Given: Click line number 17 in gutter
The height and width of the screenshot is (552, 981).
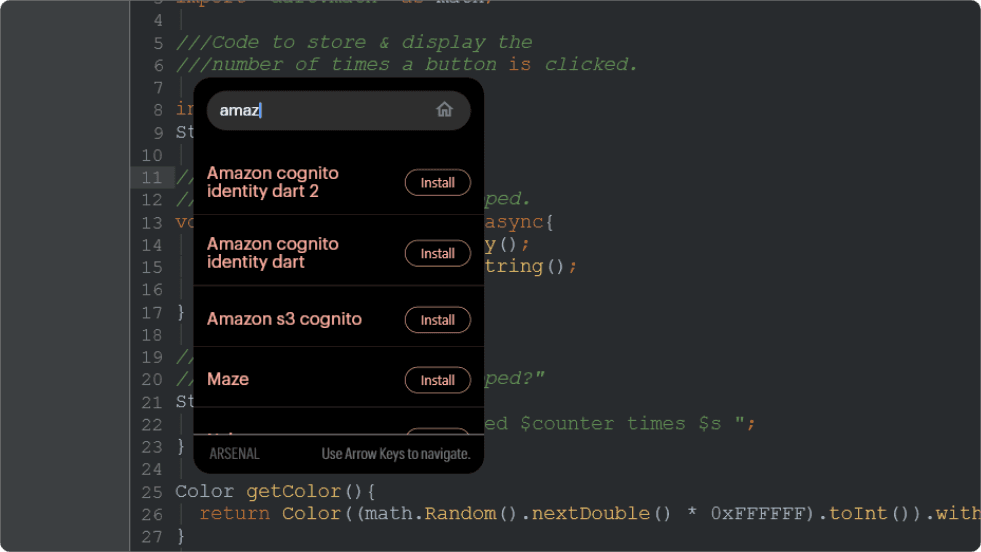Looking at the screenshot, I should coord(152,313).
